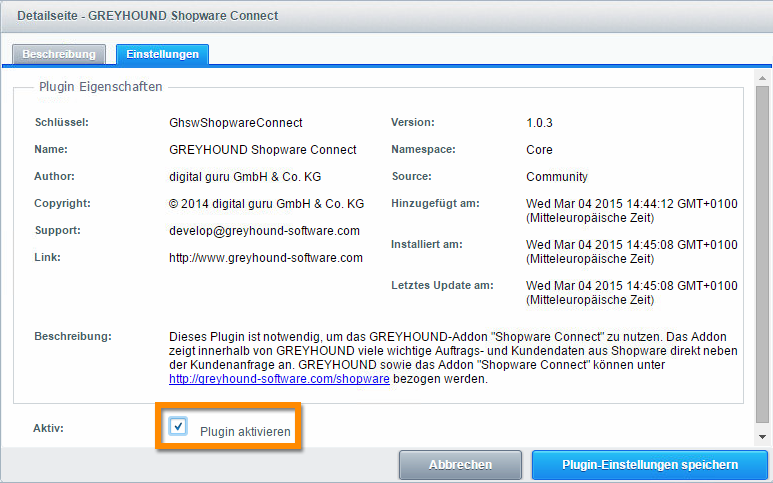Viewport: 773px width, 483px height.
Task: Click the Aktiv: label
Action: (48, 428)
